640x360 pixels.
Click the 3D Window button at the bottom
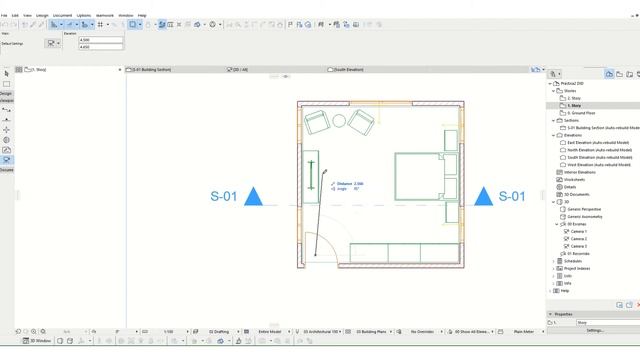37,341
